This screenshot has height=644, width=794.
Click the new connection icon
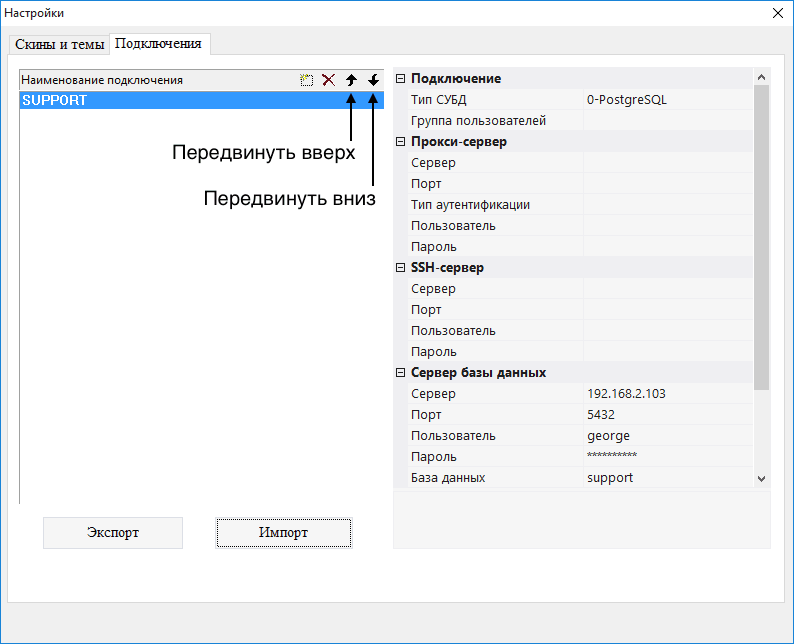307,80
